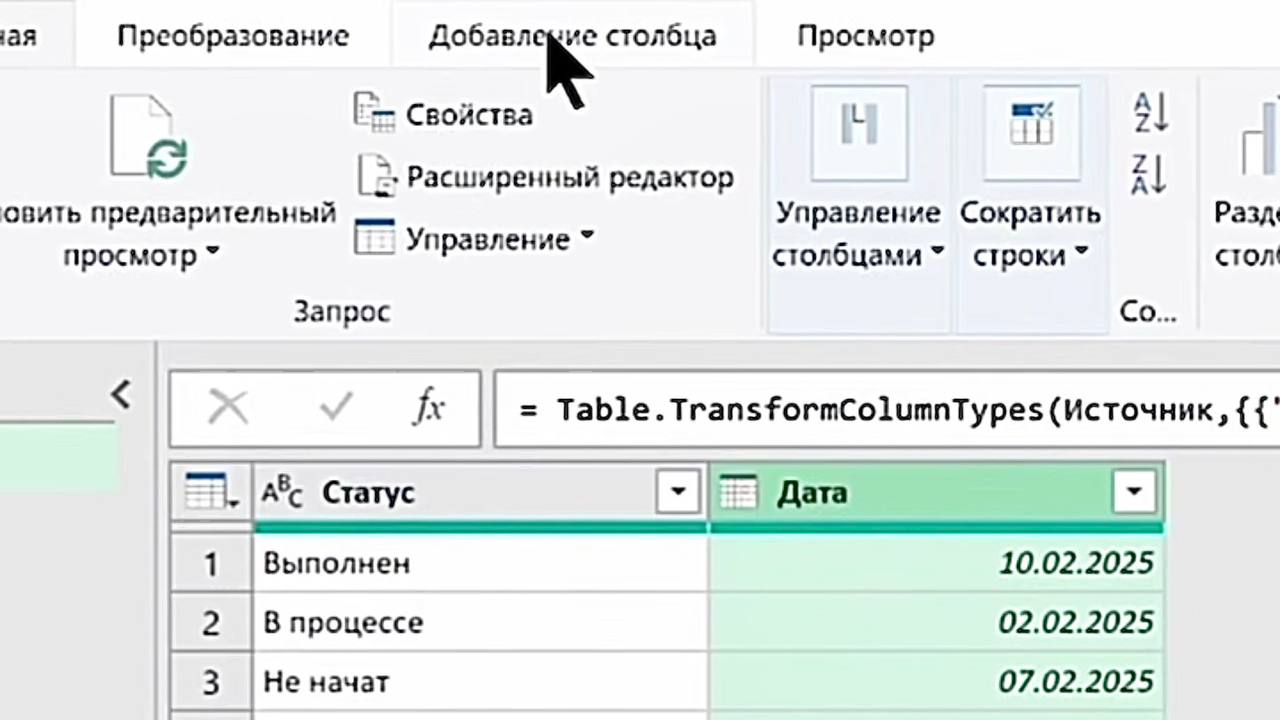Open the Статус column filter dropdown
This screenshot has height=720, width=1280.
679,492
